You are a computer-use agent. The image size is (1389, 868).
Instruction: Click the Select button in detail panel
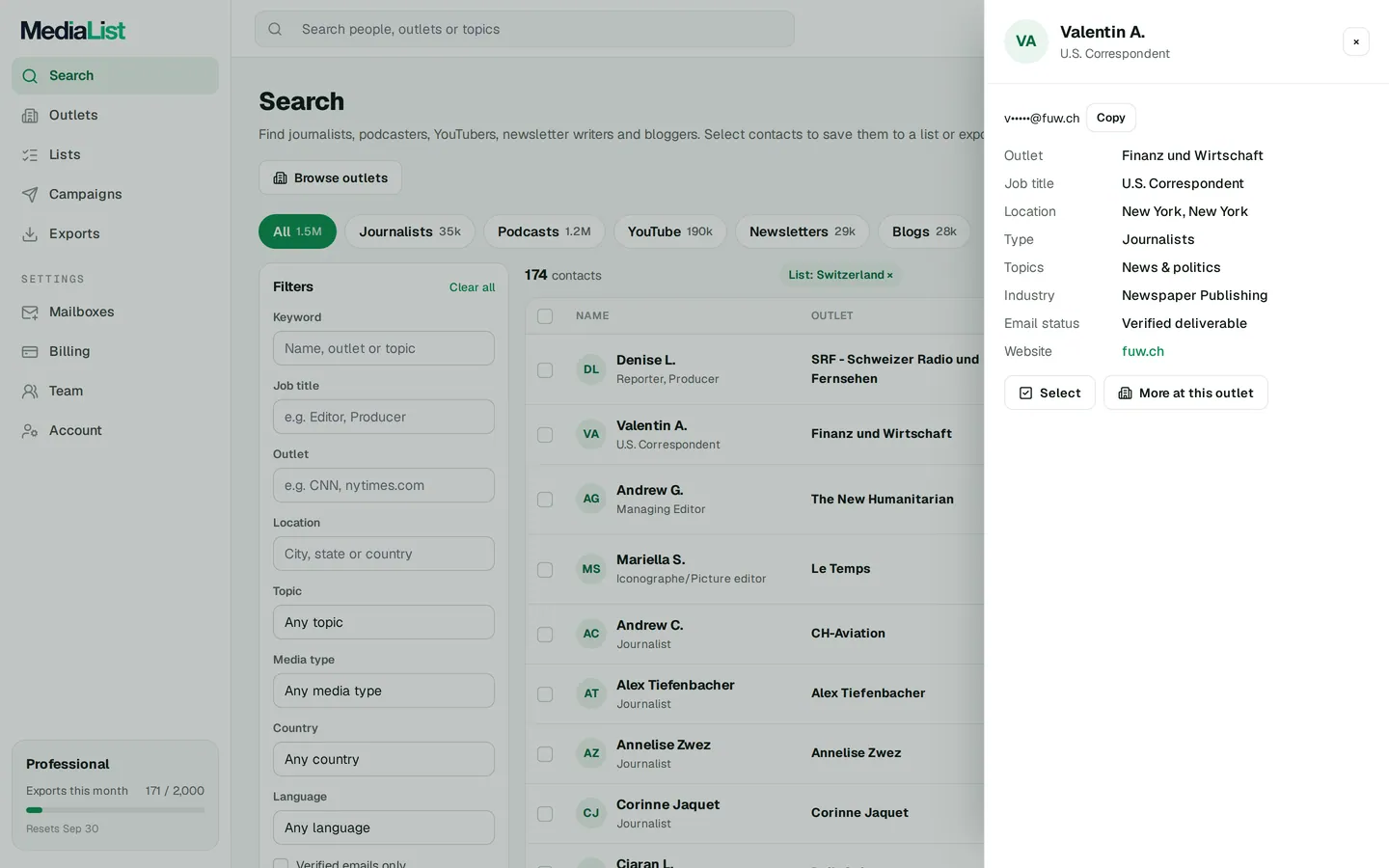pyautogui.click(x=1049, y=393)
